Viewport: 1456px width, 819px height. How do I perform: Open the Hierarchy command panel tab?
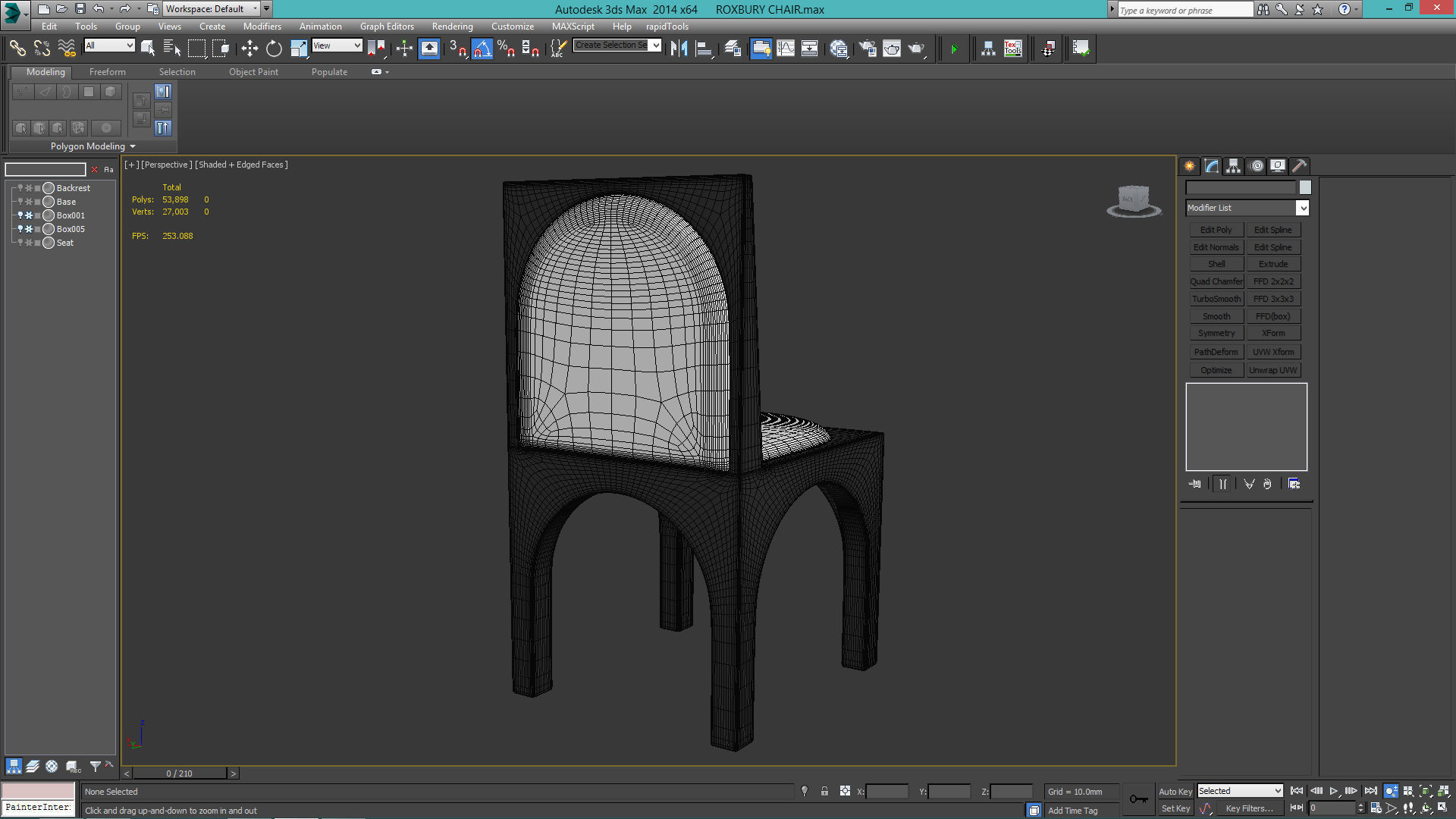coord(1234,166)
